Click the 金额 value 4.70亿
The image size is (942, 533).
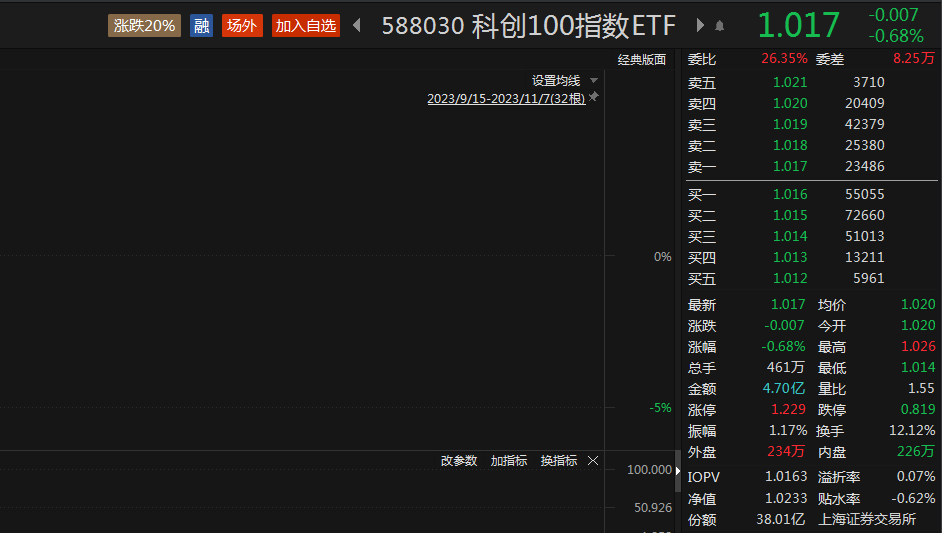pyautogui.click(x=783, y=389)
